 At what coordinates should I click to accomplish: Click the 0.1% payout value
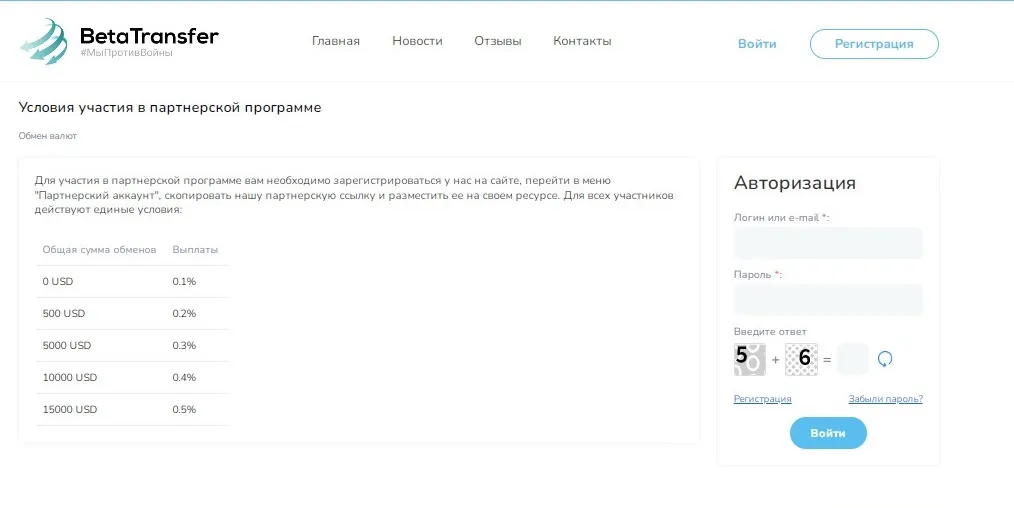coord(184,281)
